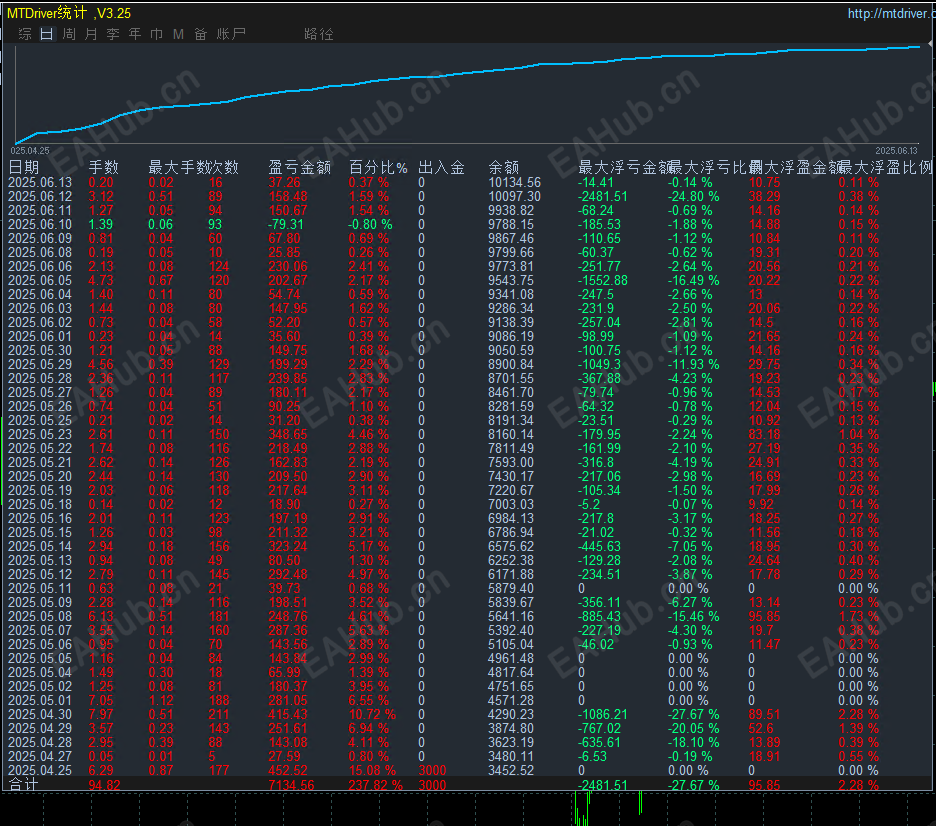936x826 pixels.
Task: Select the 2025.06.10 losing day date
Action: click(40, 224)
